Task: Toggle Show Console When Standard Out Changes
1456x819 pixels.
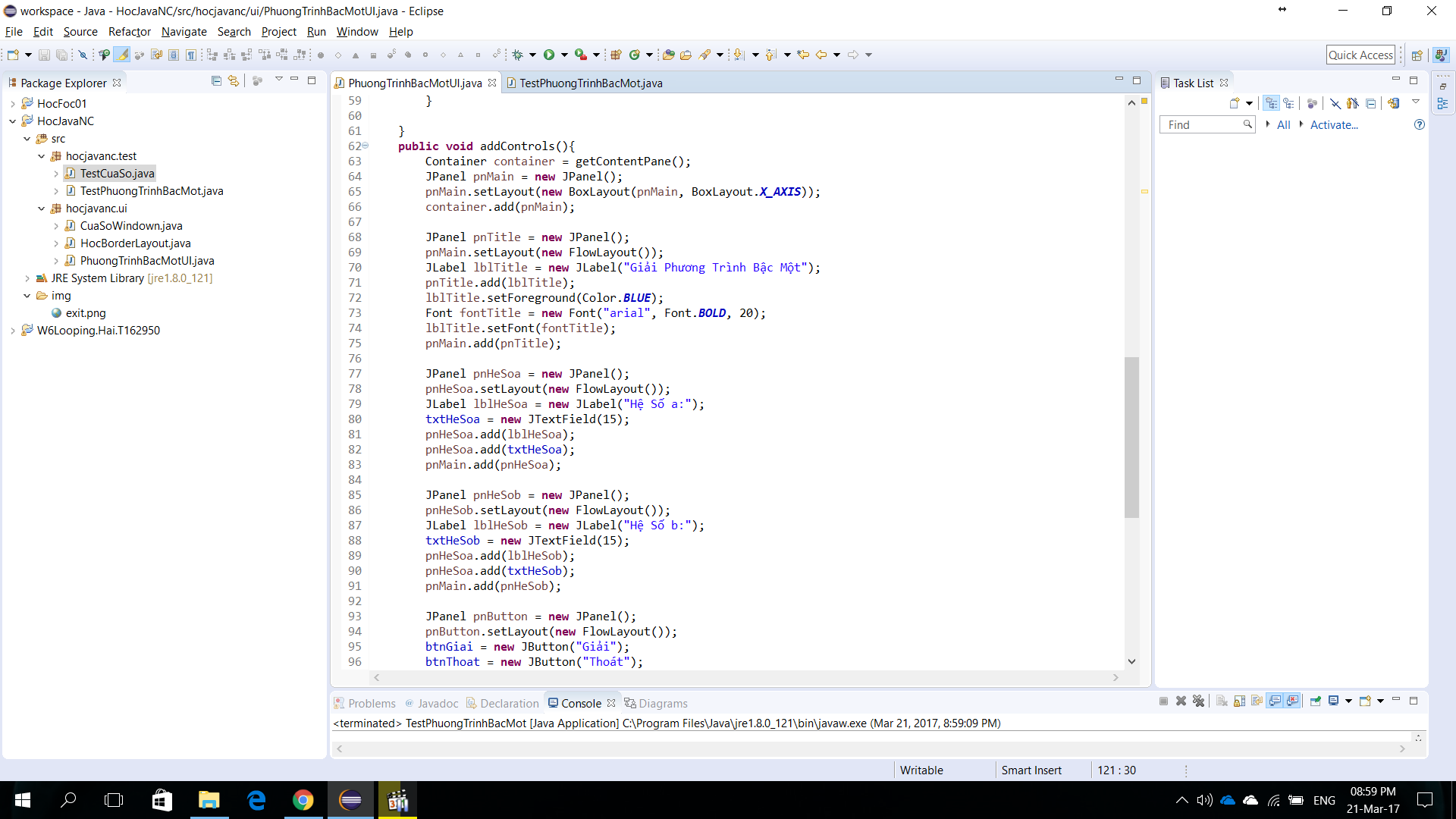Action: pos(1275,701)
